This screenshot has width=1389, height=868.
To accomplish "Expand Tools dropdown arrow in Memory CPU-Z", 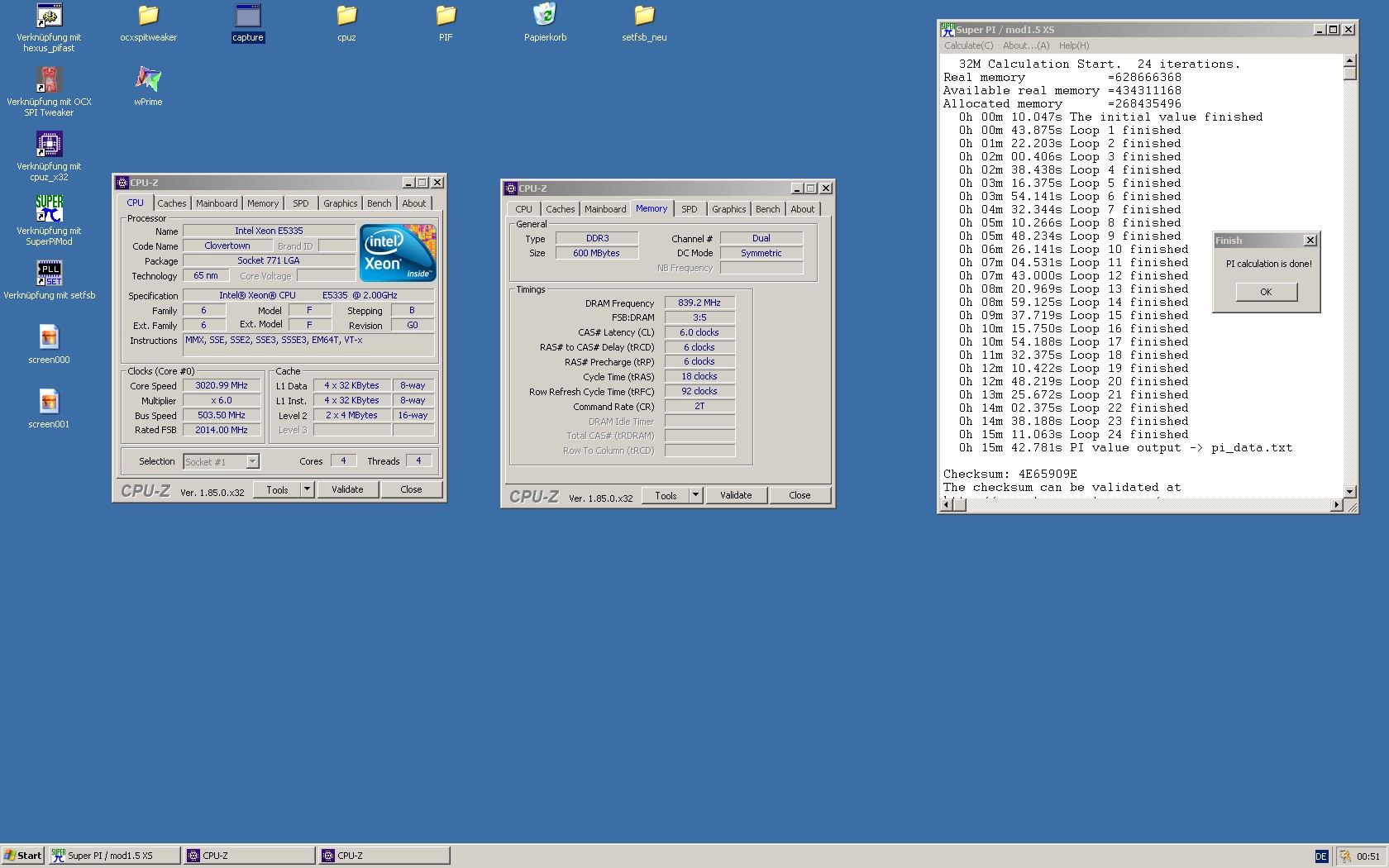I will pyautogui.click(x=696, y=495).
